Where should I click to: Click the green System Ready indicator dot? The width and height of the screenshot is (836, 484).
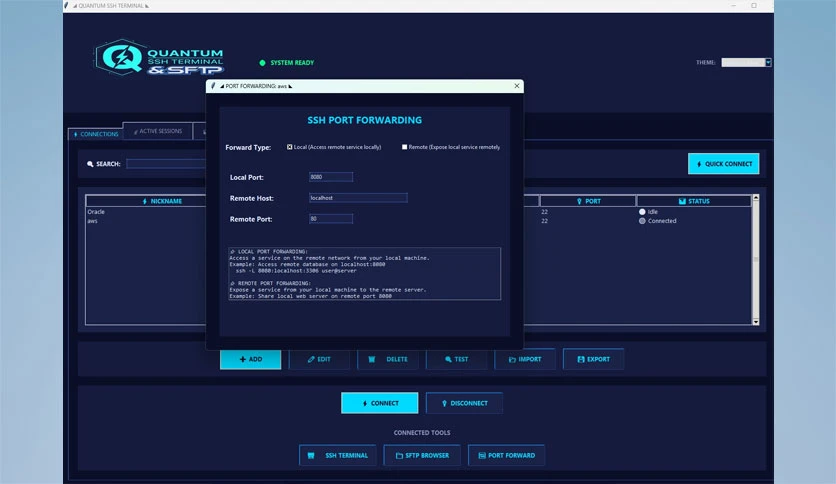click(x=262, y=63)
